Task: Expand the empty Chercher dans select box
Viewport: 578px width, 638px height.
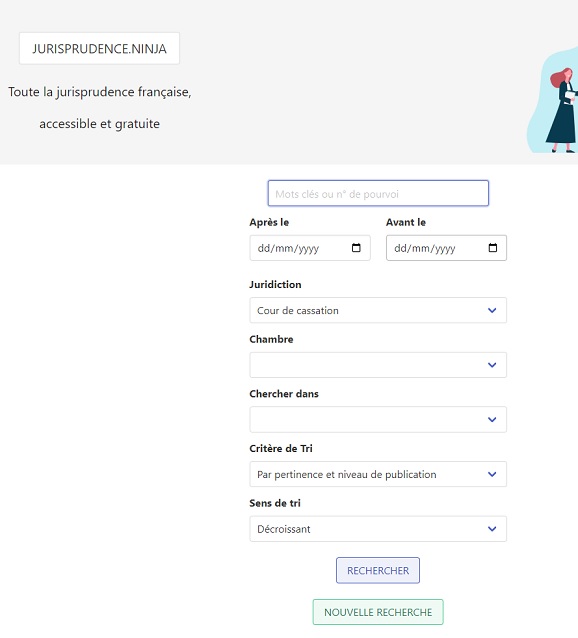Action: [x=378, y=420]
